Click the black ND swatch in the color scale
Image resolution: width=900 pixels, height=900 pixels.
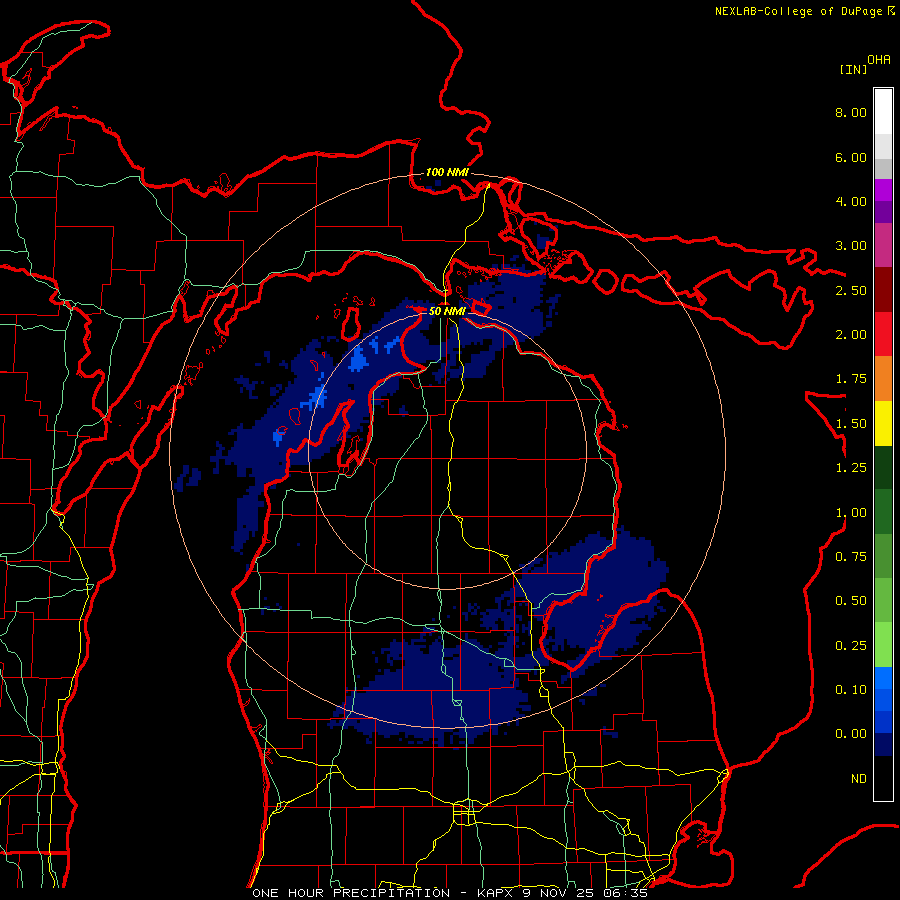coord(883,778)
